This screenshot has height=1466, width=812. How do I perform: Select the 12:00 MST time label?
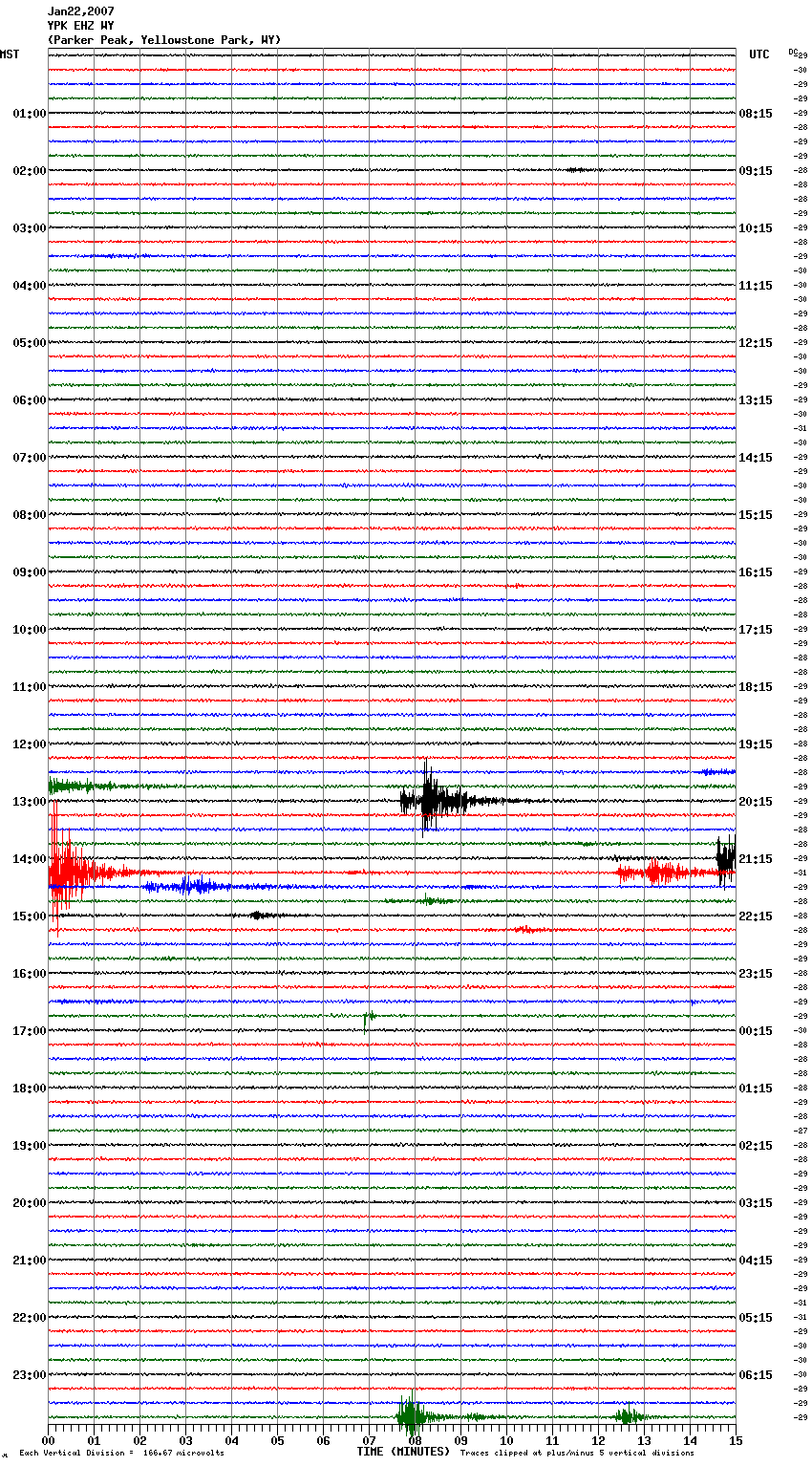(x=30, y=744)
